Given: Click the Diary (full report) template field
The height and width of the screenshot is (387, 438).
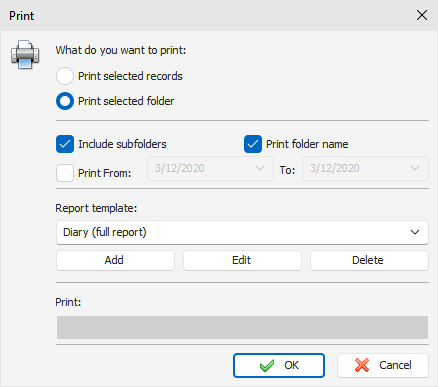Looking at the screenshot, I should [242, 232].
